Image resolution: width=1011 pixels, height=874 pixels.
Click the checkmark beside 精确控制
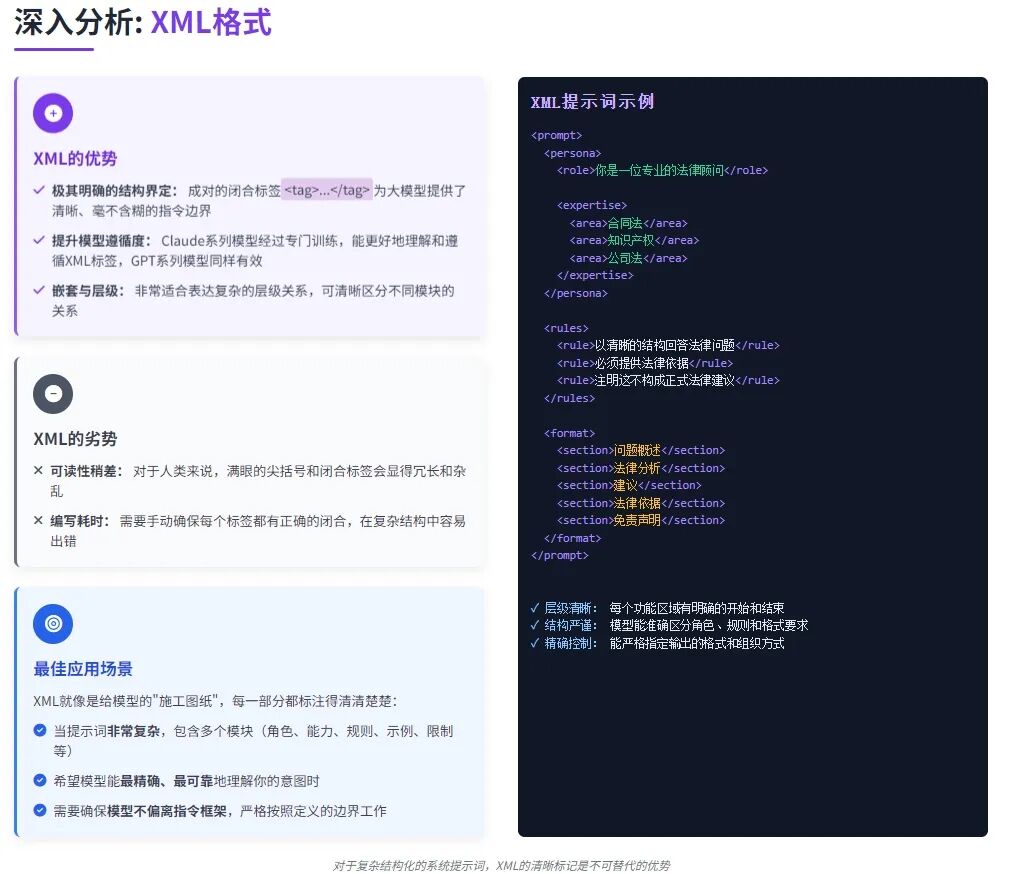(x=535, y=643)
